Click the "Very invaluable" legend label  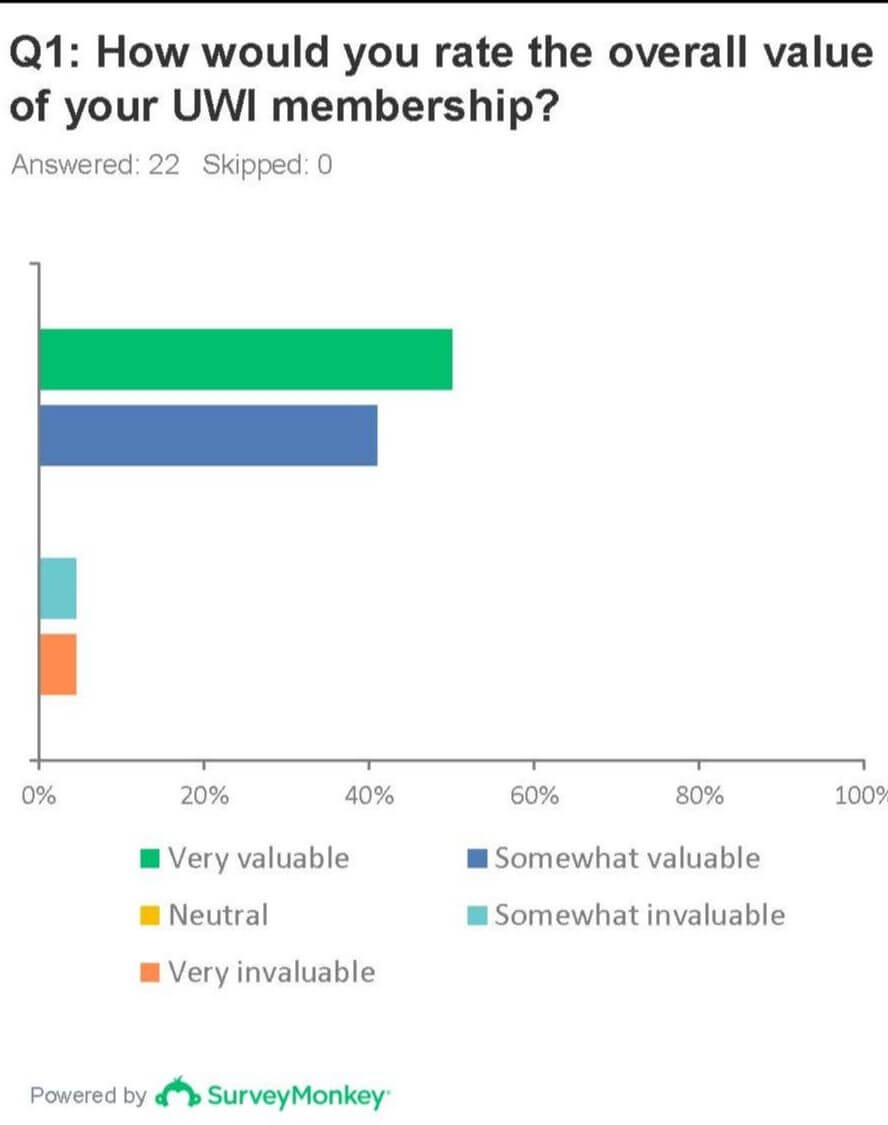point(271,972)
